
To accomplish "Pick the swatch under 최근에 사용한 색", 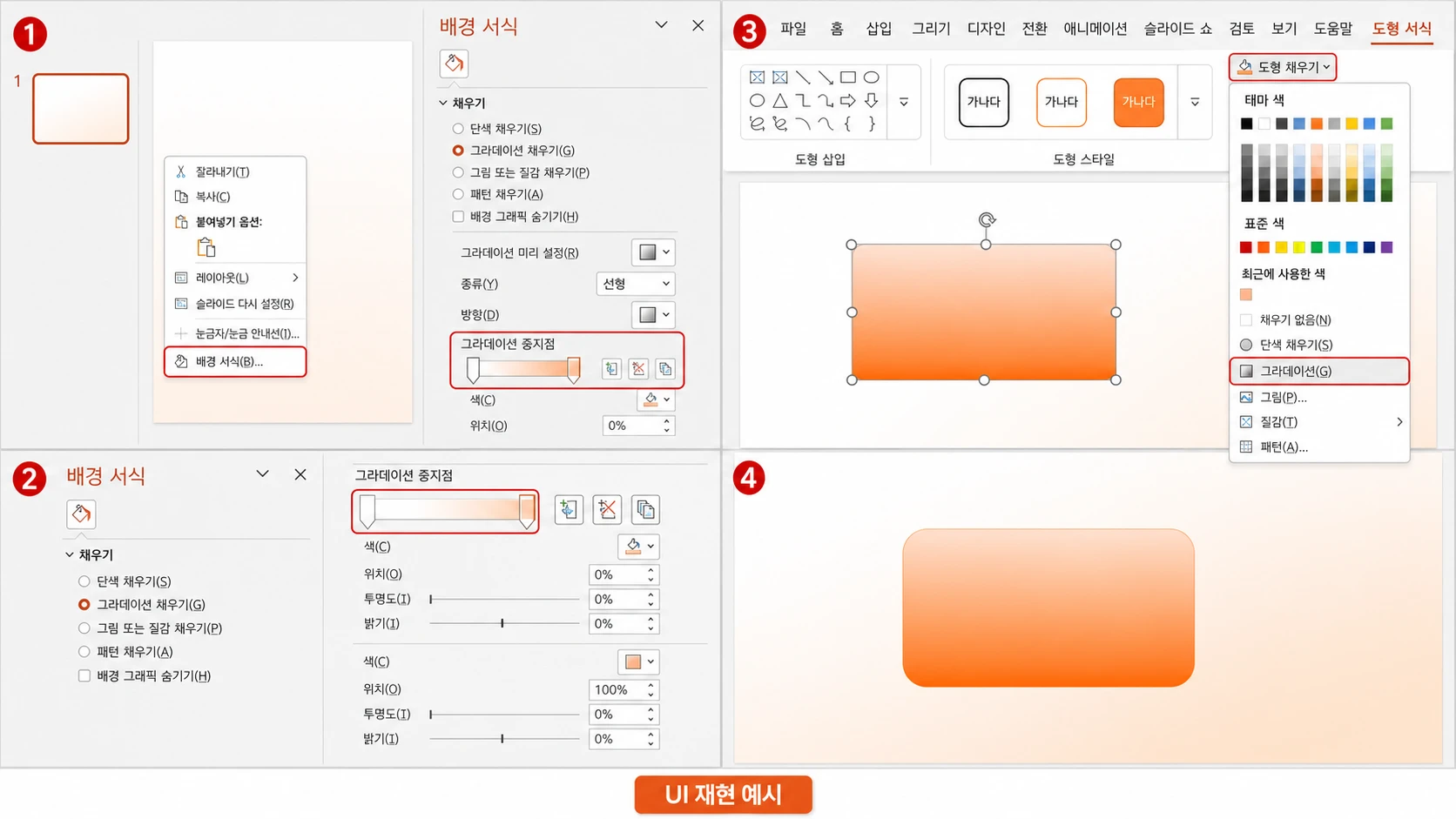I will coord(1246,295).
